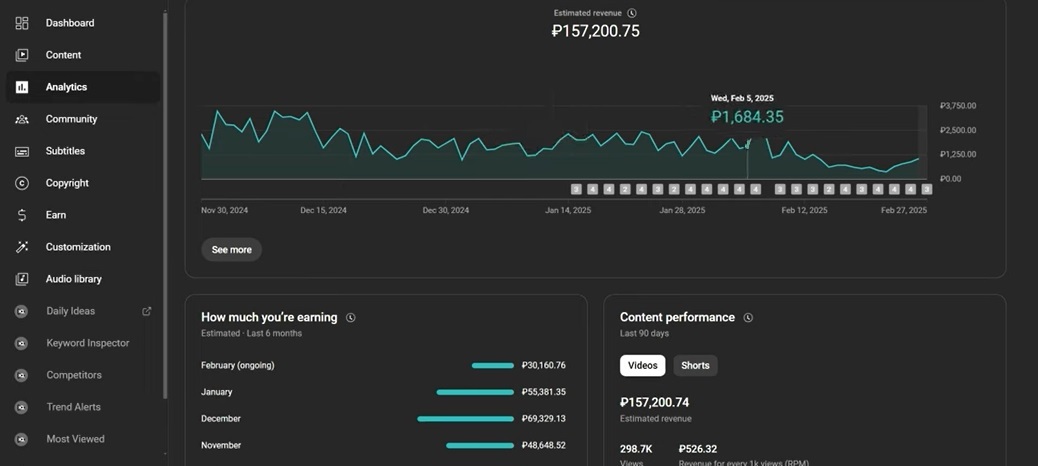Click the Copyright circle-C icon
The image size is (1038, 466).
tap(22, 183)
